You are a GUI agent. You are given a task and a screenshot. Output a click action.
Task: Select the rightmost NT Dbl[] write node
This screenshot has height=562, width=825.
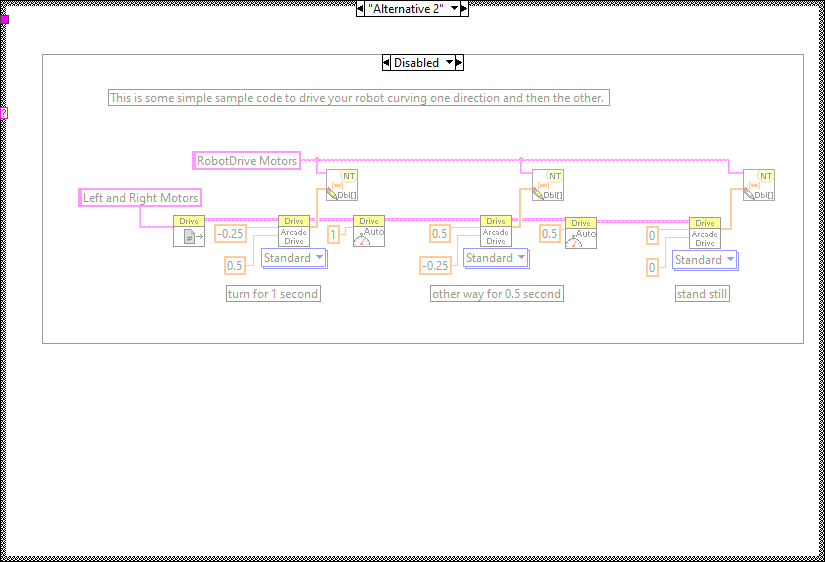point(759,185)
